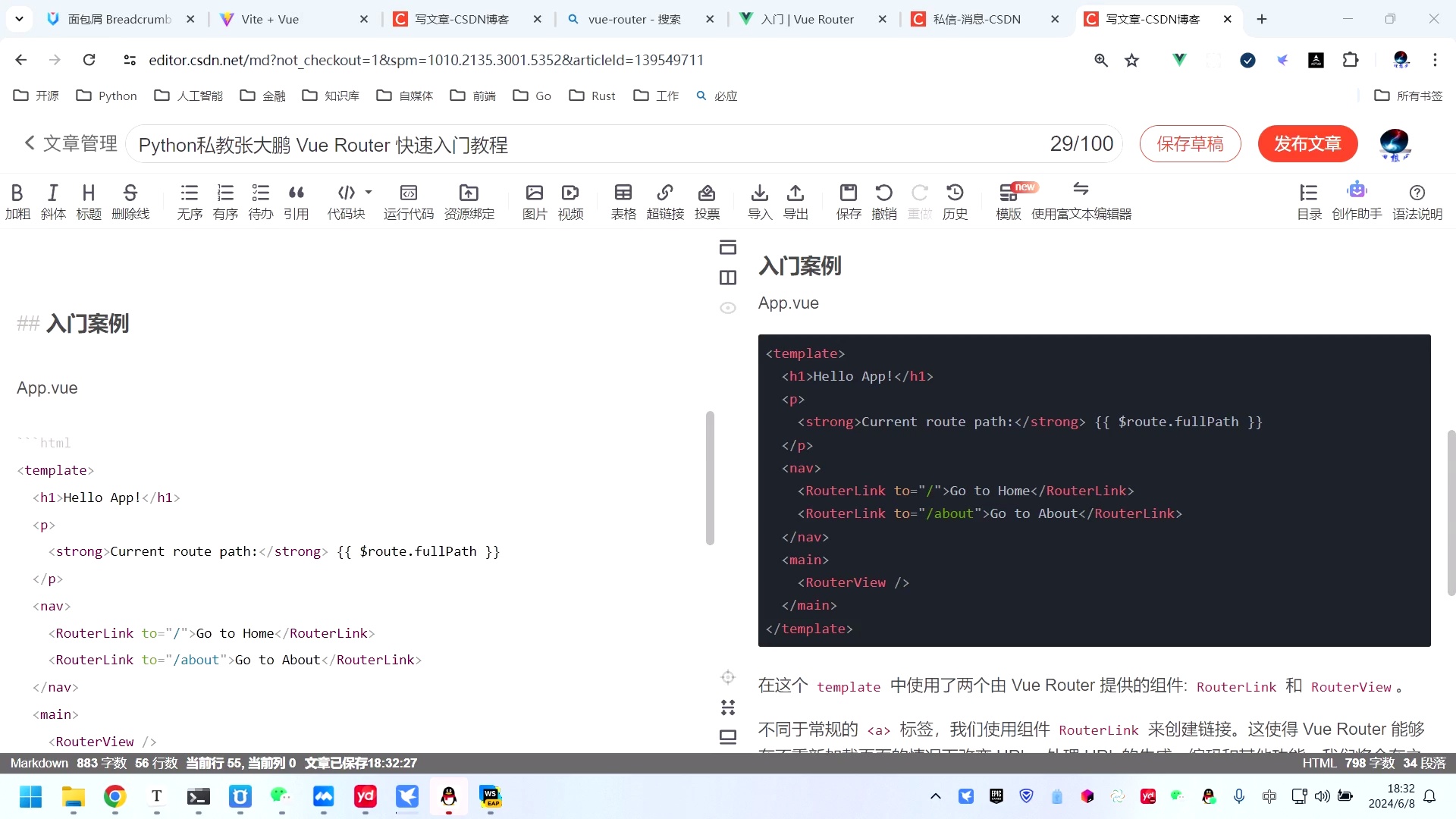This screenshot has height=819, width=1456.
Task: Insert a hyperlink with the 超链接 icon
Action: 665,199
